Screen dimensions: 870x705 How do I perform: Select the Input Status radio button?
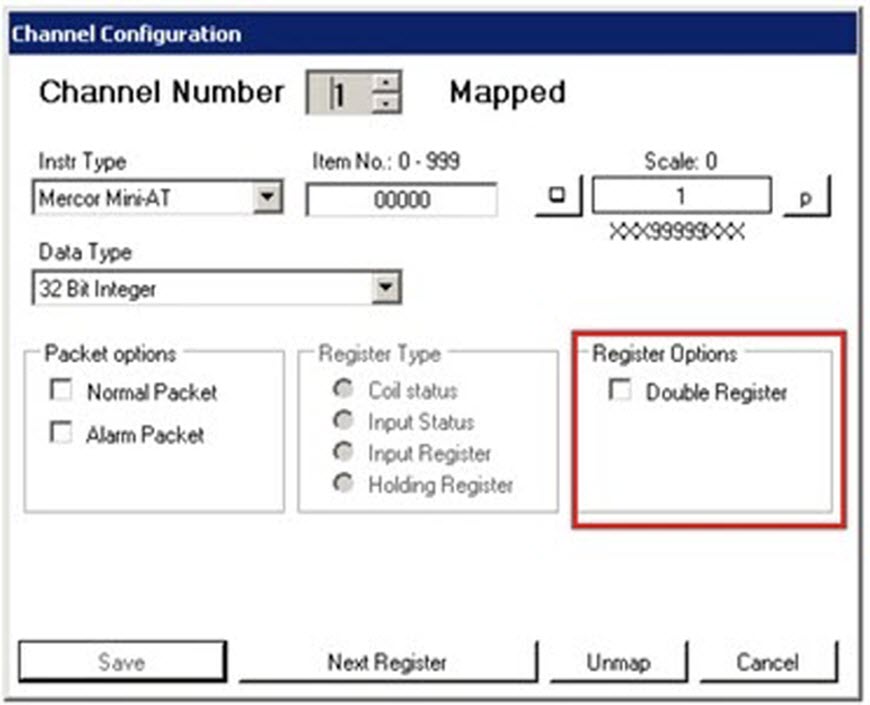[344, 421]
